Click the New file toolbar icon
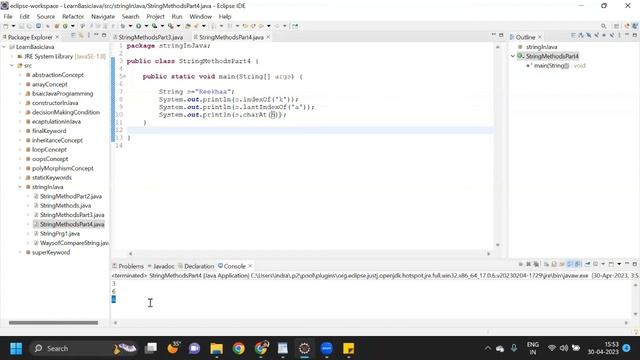 6,26
